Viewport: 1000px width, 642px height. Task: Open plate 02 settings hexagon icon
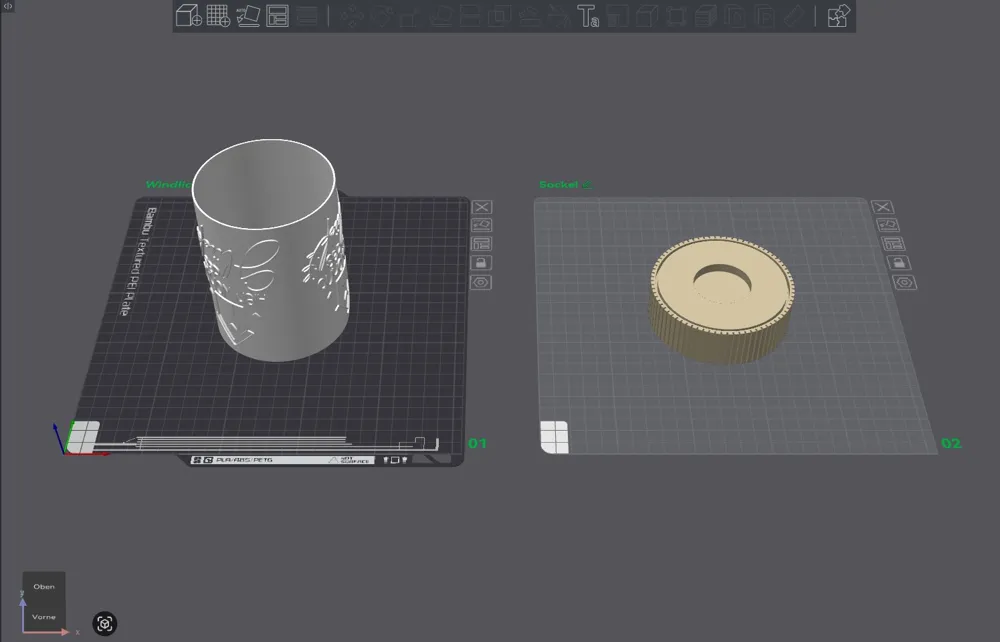(x=904, y=282)
